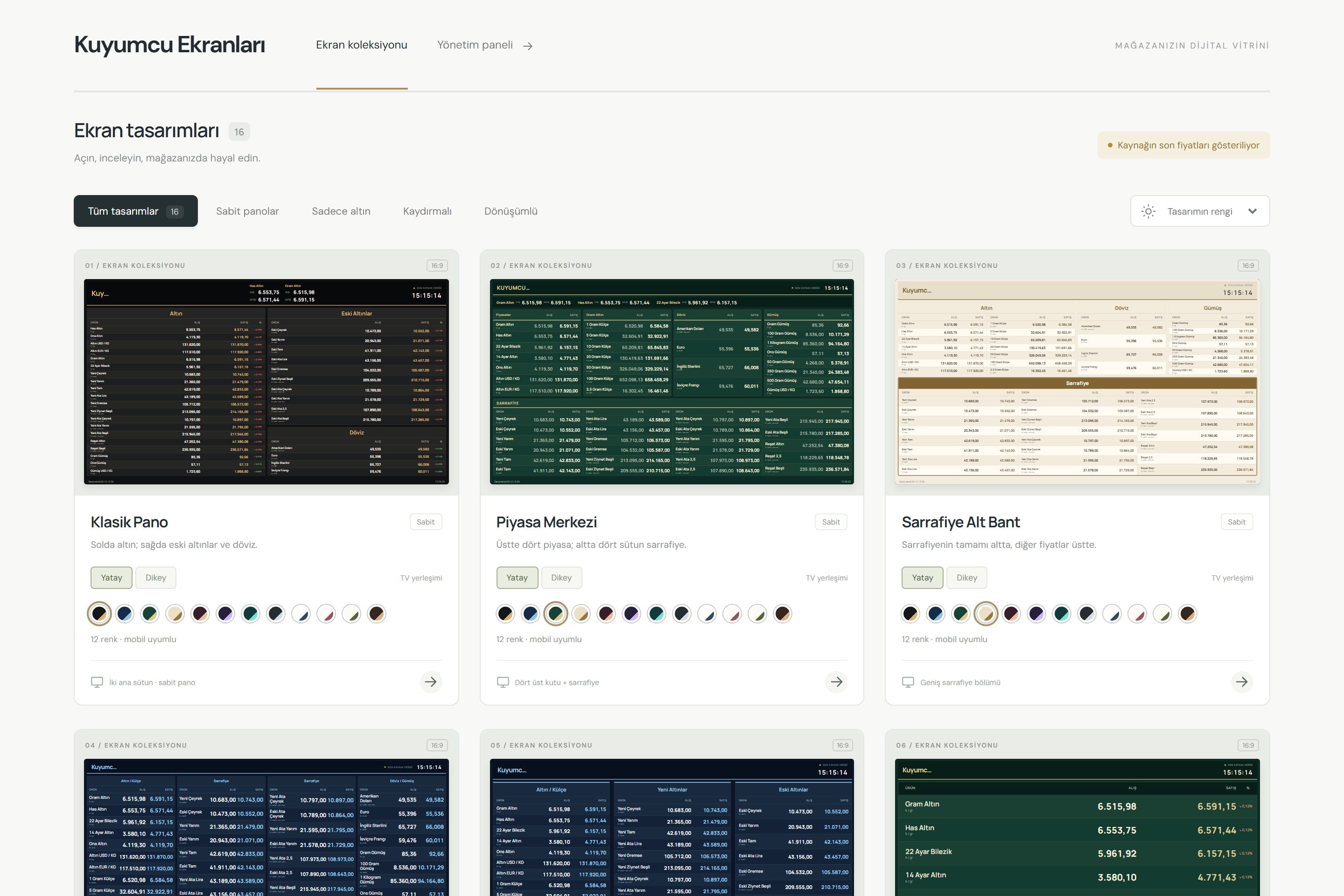Open the Klasik Pano preview thumbnail
This screenshot has width=1344, height=896.
[266, 382]
